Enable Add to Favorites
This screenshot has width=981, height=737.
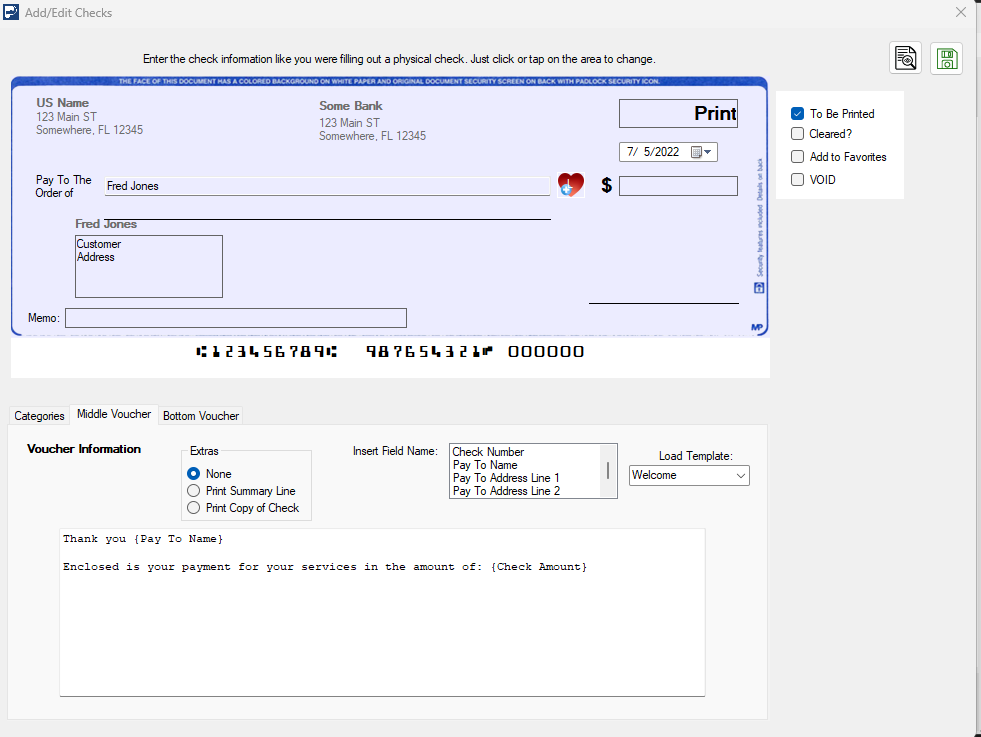(x=797, y=156)
